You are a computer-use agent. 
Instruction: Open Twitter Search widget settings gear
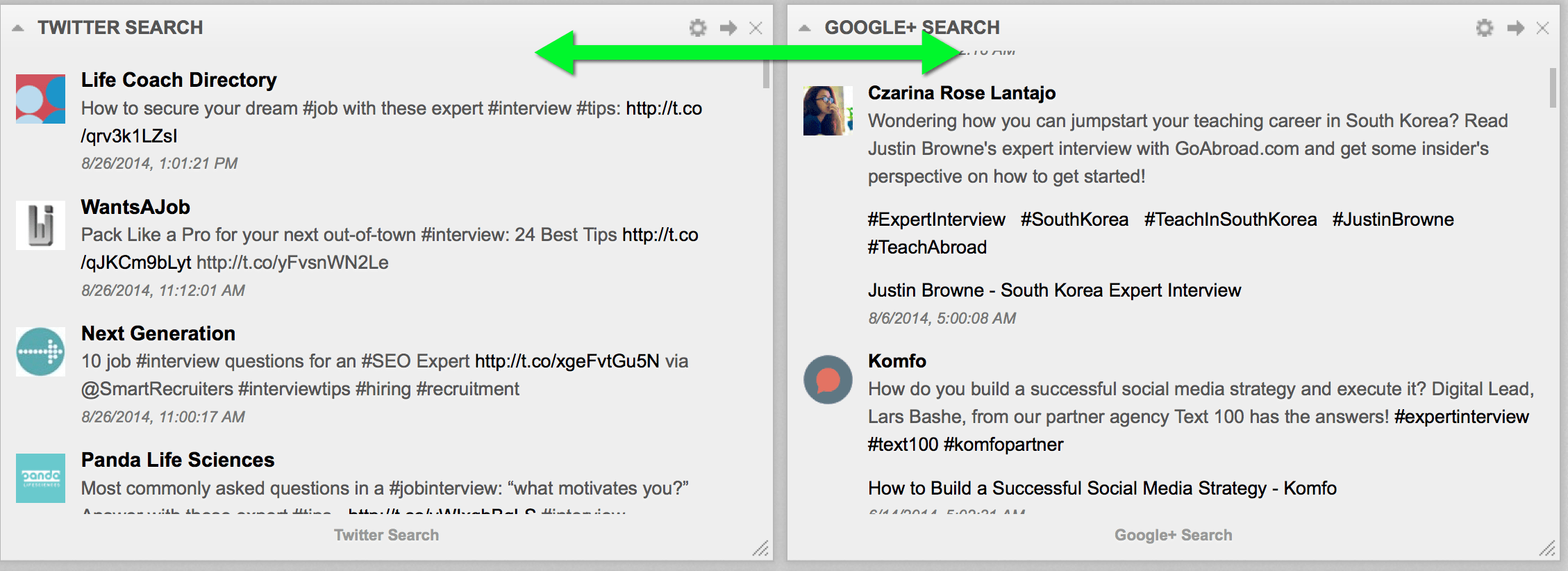tap(697, 28)
